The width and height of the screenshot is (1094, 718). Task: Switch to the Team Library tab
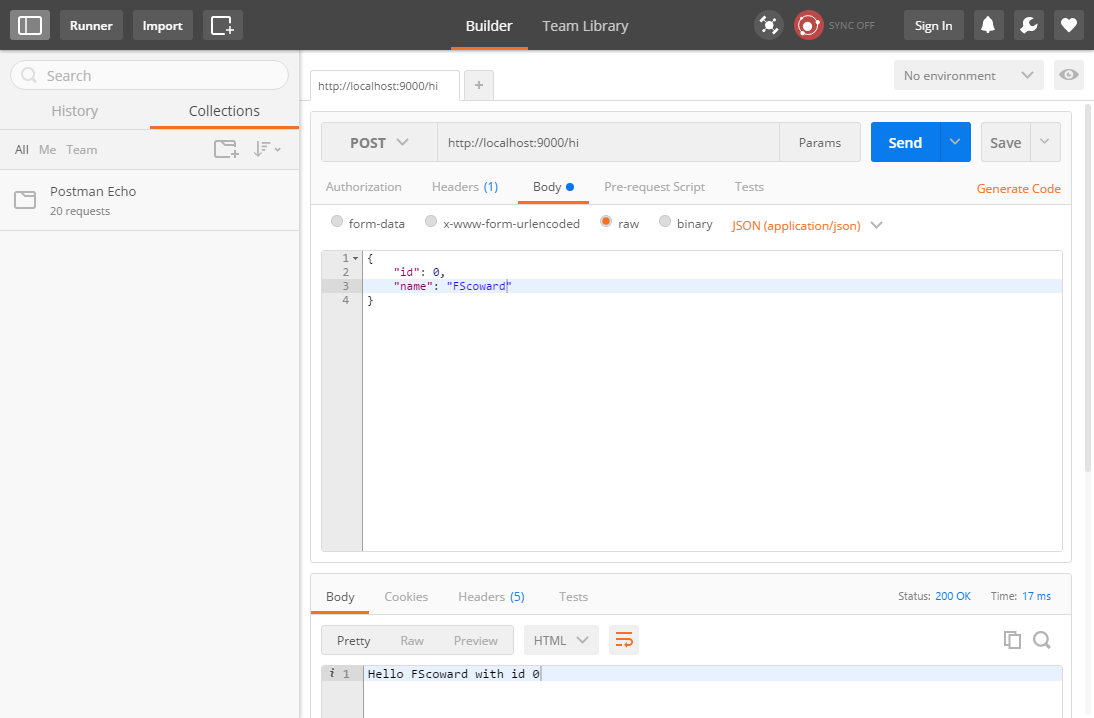click(585, 26)
